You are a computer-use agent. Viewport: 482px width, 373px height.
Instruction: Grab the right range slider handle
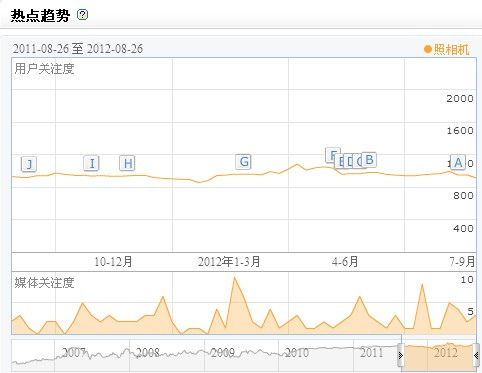476,356
